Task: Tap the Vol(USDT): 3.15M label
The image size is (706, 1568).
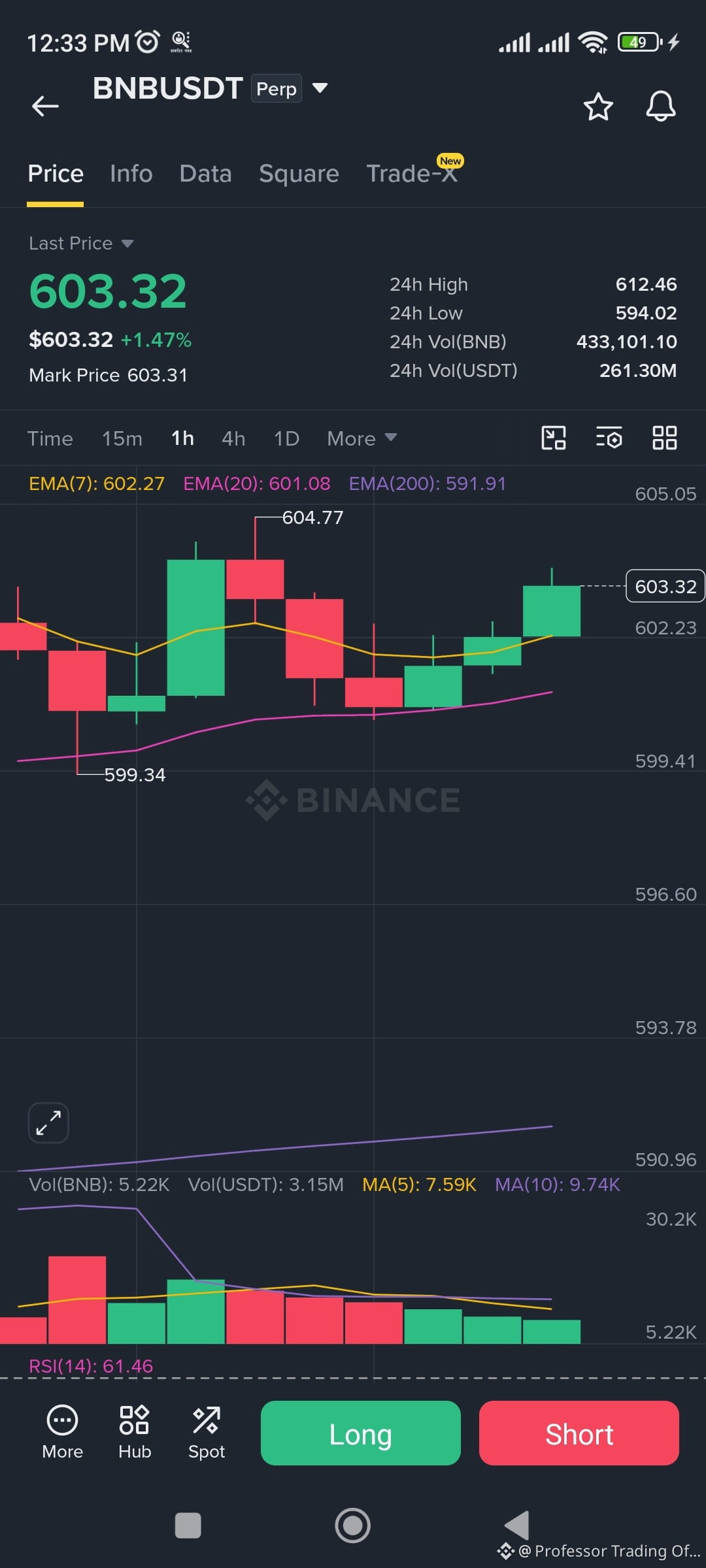Action: 266,1184
